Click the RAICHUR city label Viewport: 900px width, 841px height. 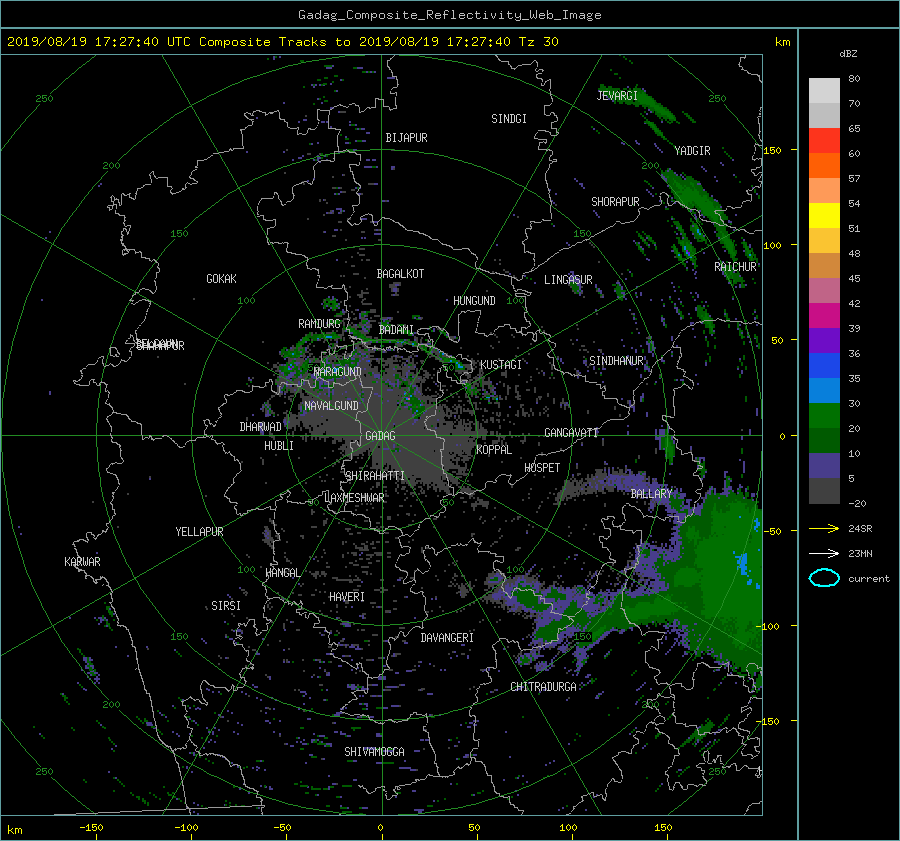pos(735,267)
